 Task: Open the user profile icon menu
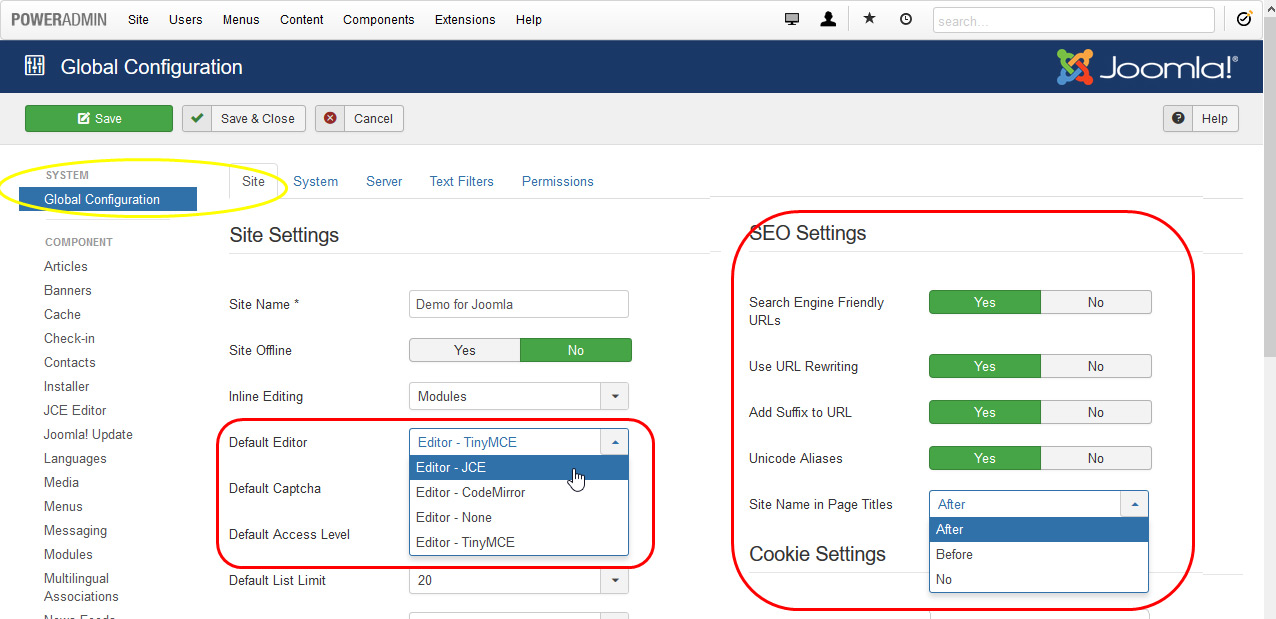(828, 19)
